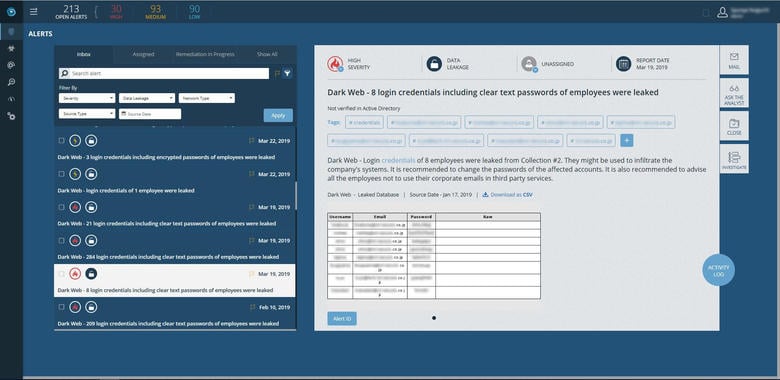The height and width of the screenshot is (380, 780).
Task: Check the 21 login credentials alert checkbox
Action: pos(61,207)
